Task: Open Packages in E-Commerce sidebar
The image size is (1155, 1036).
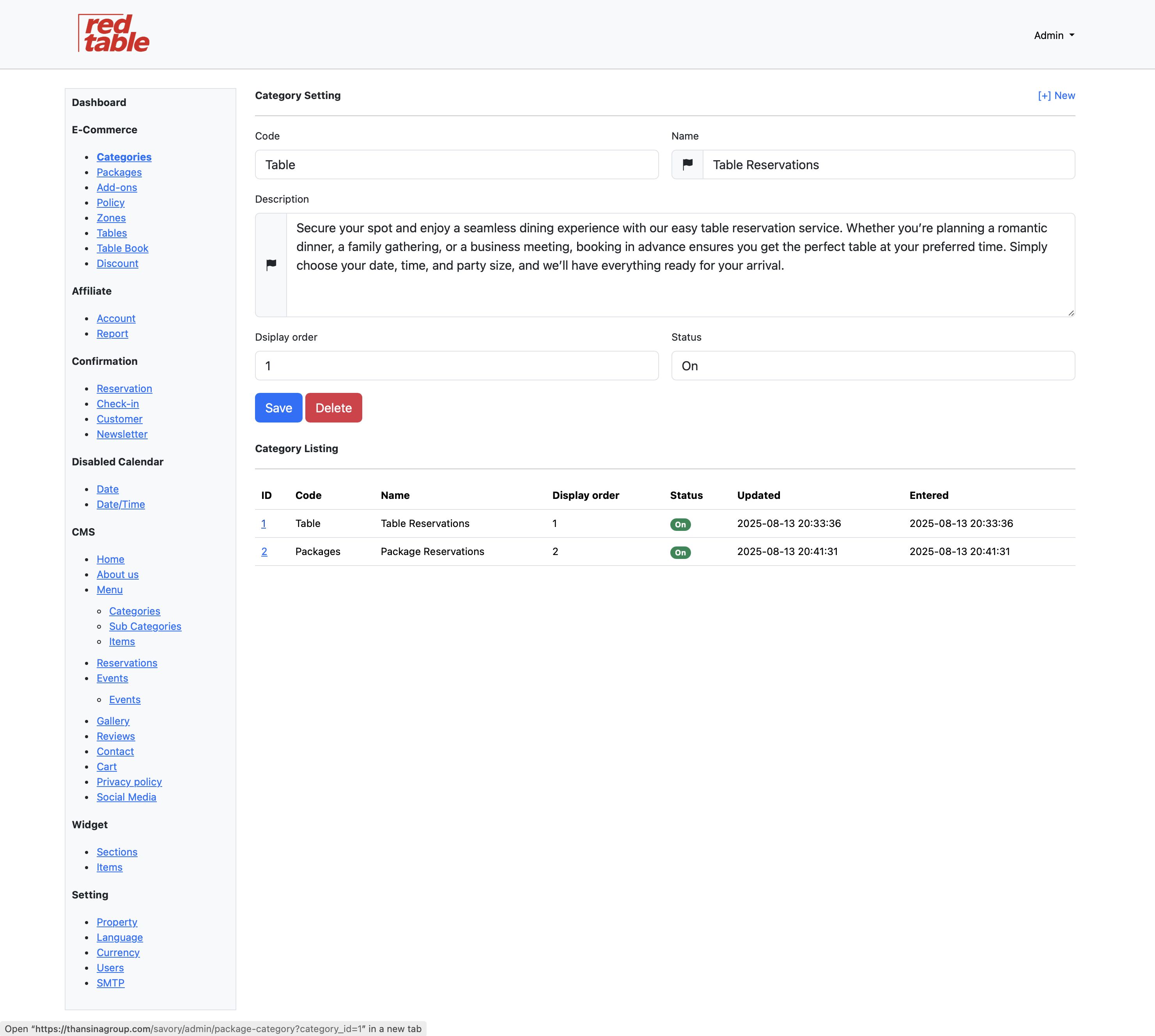Action: point(119,173)
